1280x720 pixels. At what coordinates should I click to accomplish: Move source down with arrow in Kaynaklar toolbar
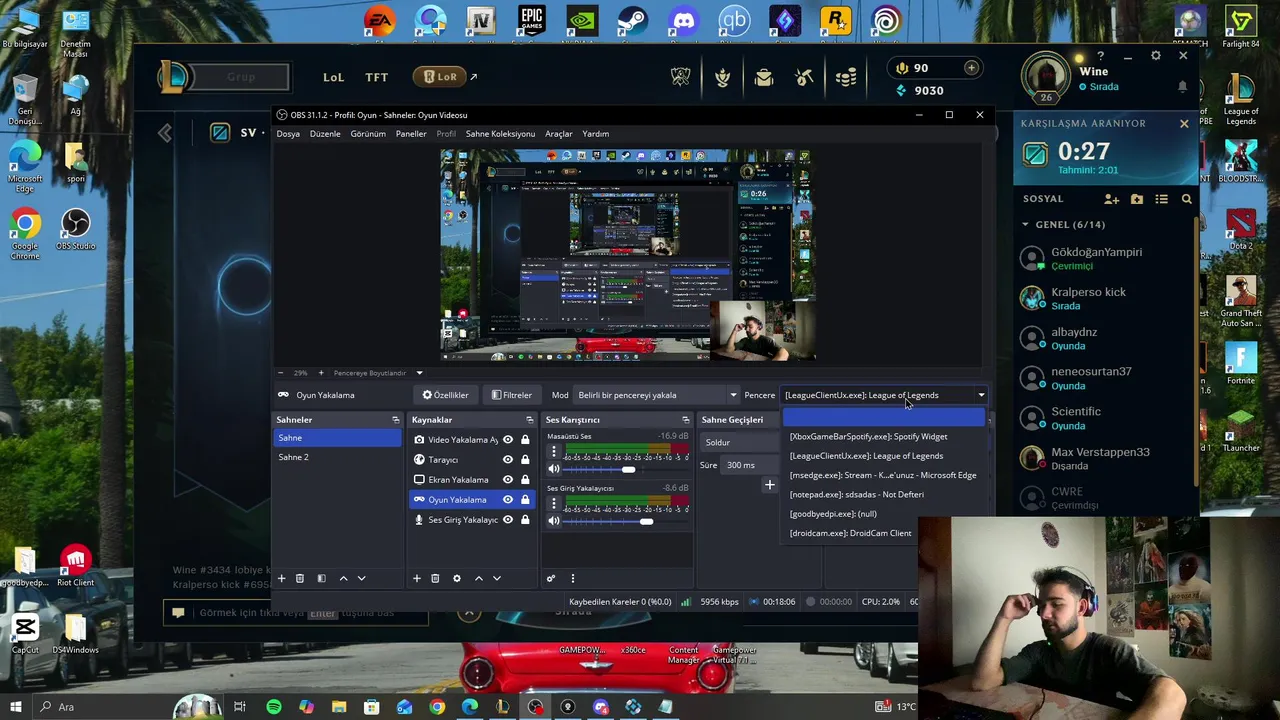point(496,578)
